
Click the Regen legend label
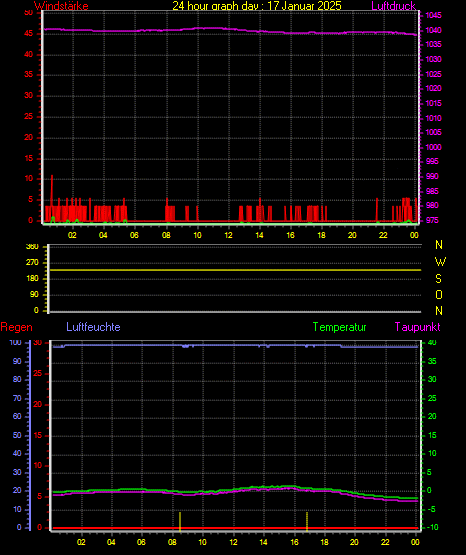tap(16, 327)
